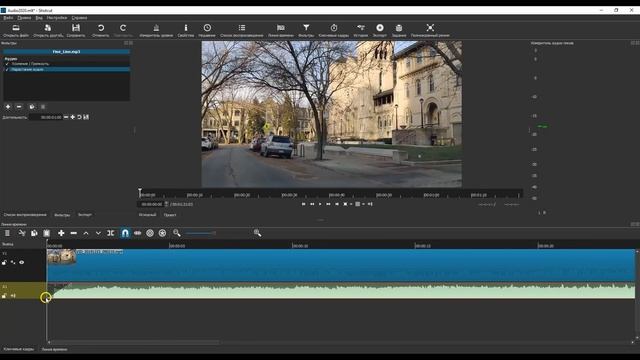640x360 pixels.
Task: Toggle ripple all tracks icon
Action: [162, 233]
